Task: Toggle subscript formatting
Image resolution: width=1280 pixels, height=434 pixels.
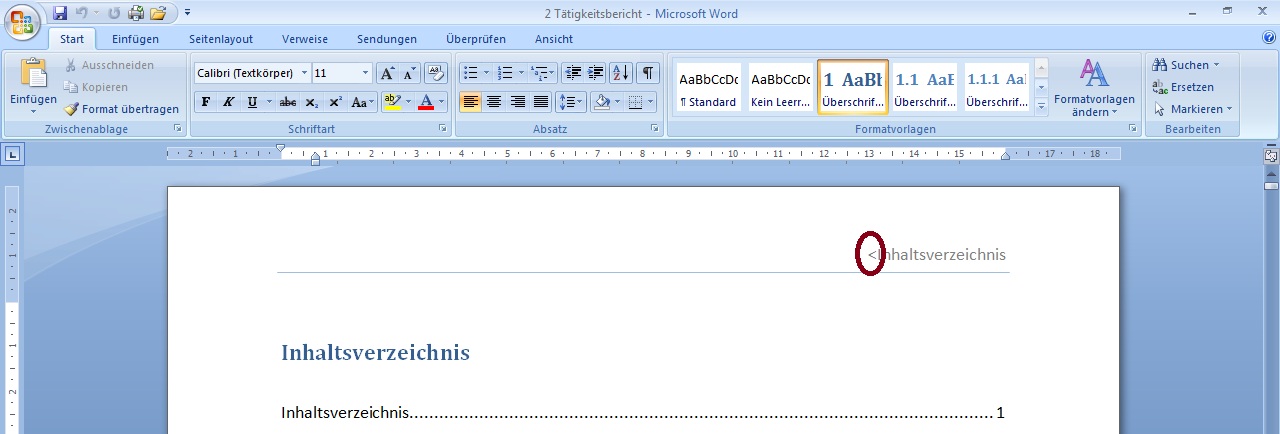Action: (312, 102)
